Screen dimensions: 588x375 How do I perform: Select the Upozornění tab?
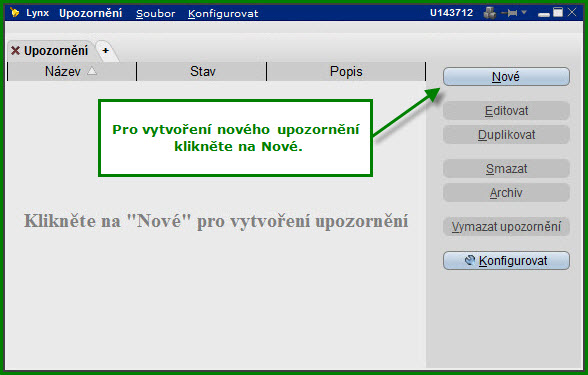coord(56,51)
